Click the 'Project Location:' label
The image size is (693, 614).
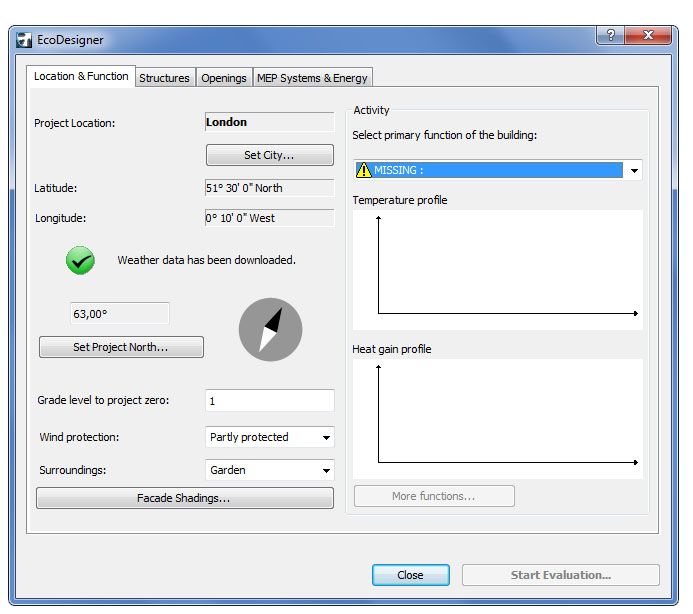74,123
